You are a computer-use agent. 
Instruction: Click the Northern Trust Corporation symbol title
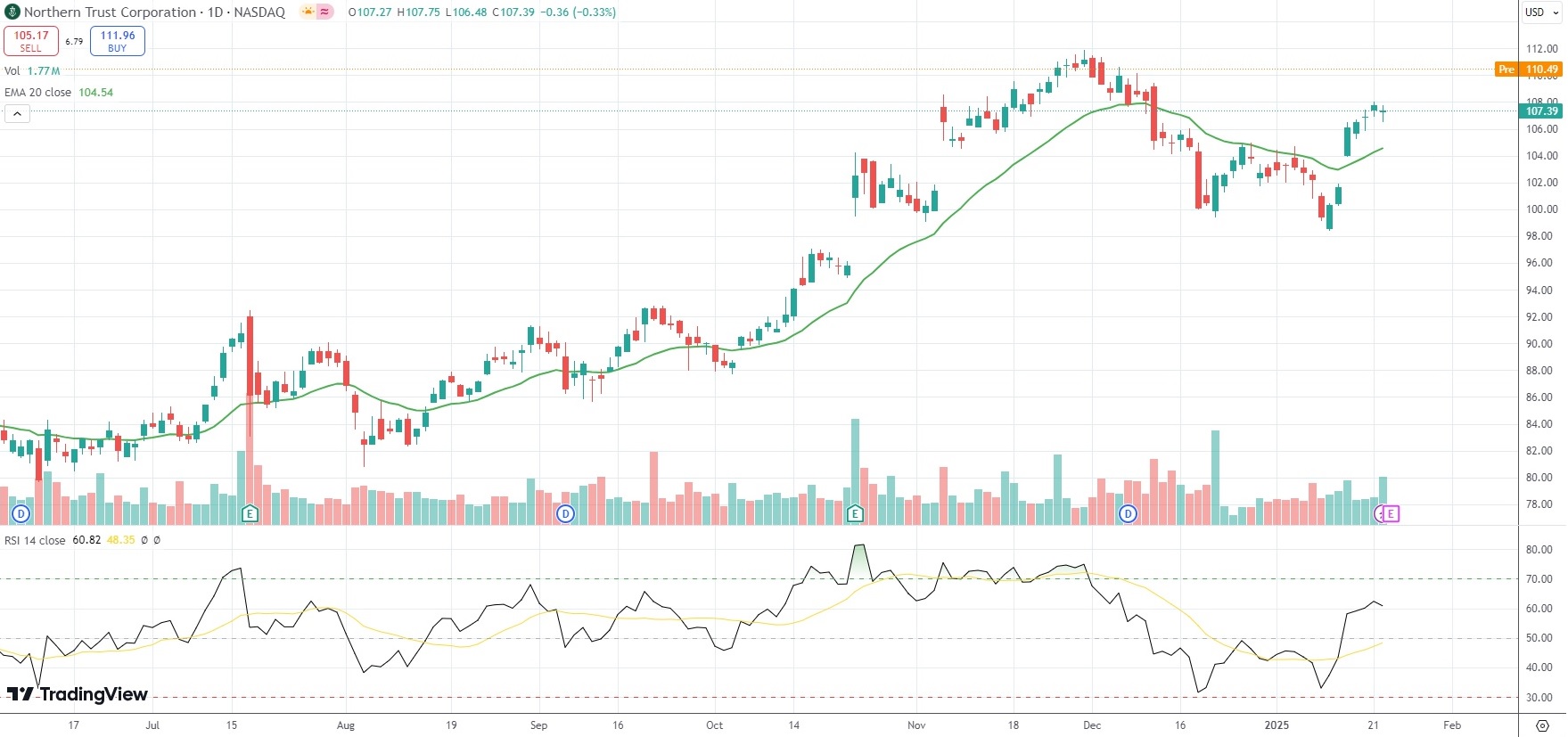click(x=110, y=12)
